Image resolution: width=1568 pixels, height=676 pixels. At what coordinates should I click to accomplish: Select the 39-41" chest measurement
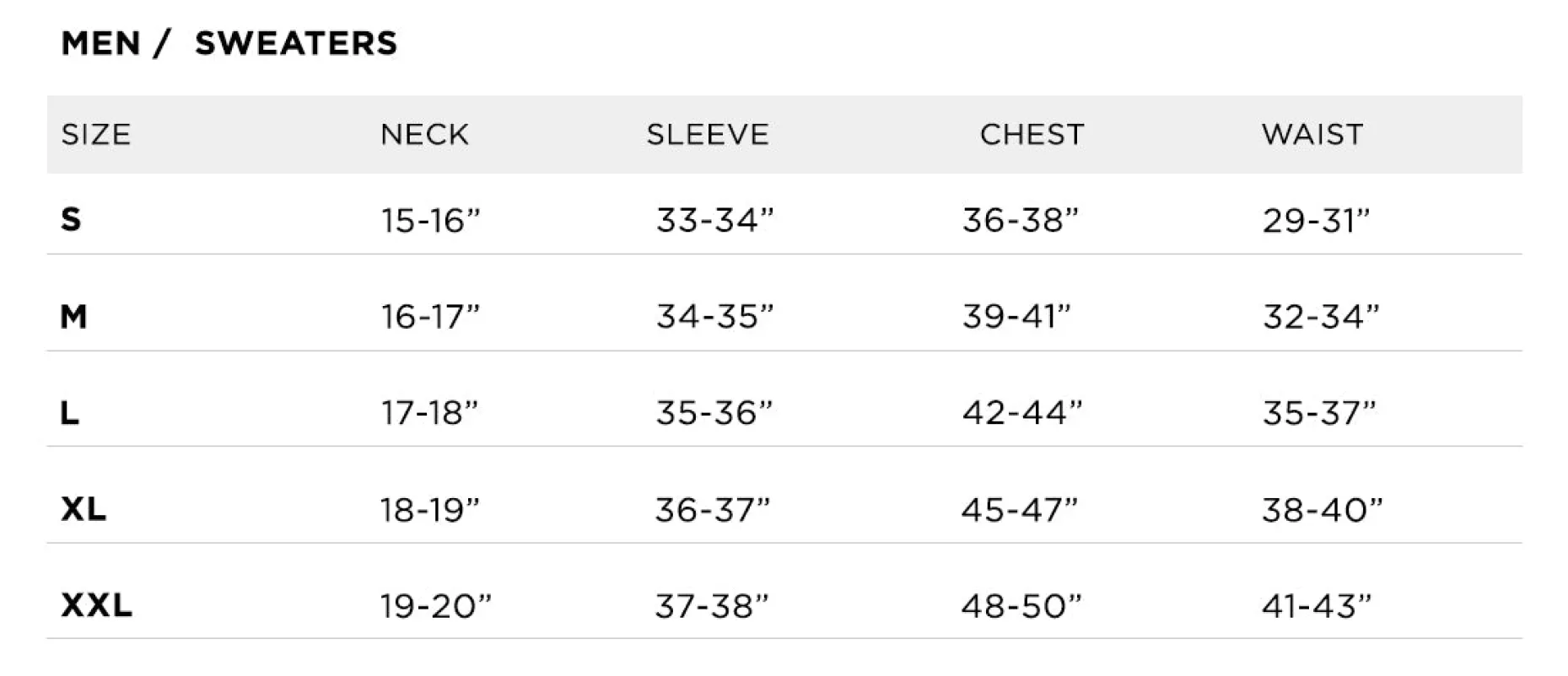(x=1016, y=317)
